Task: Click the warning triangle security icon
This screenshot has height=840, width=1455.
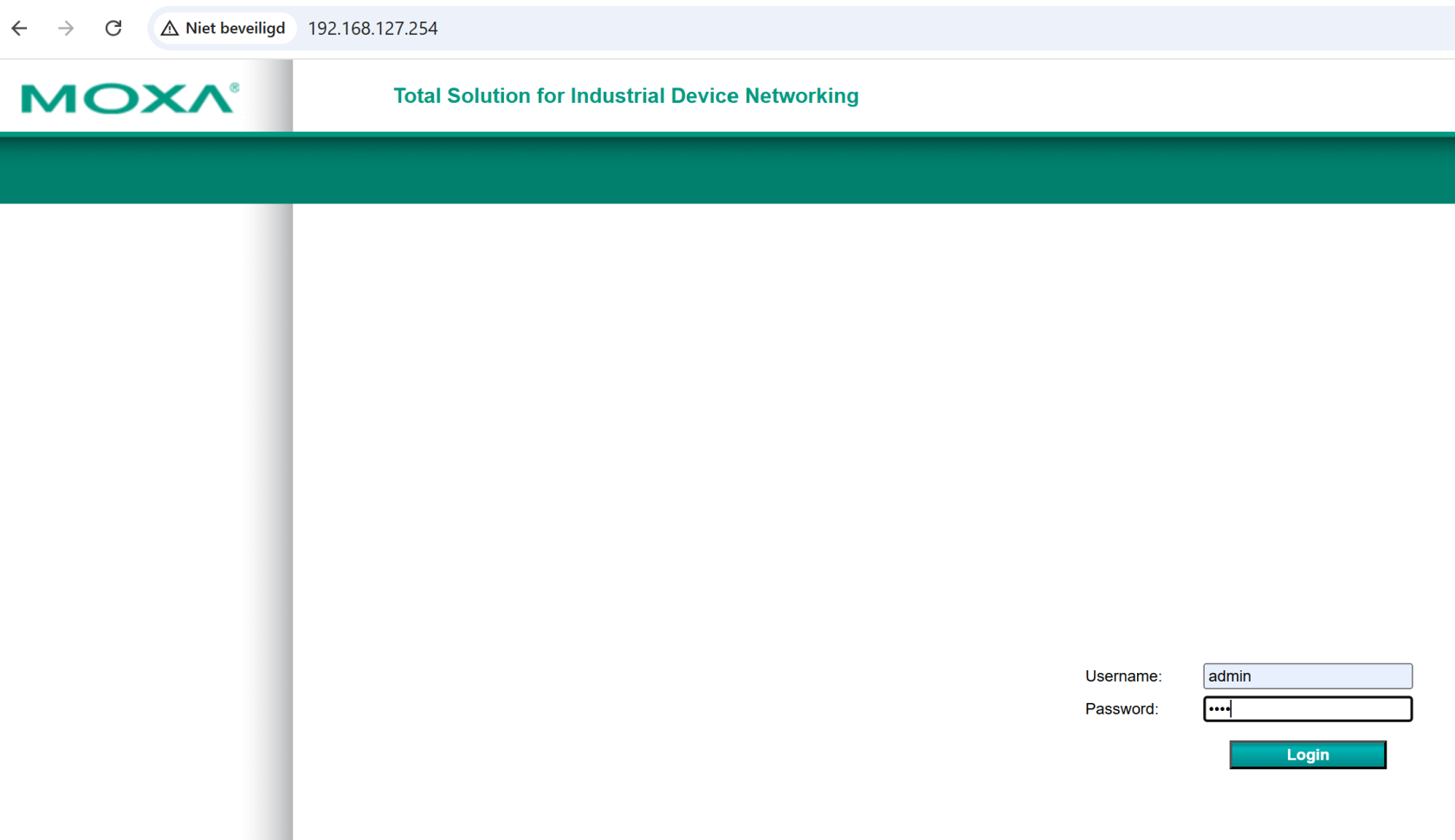Action: click(x=170, y=29)
